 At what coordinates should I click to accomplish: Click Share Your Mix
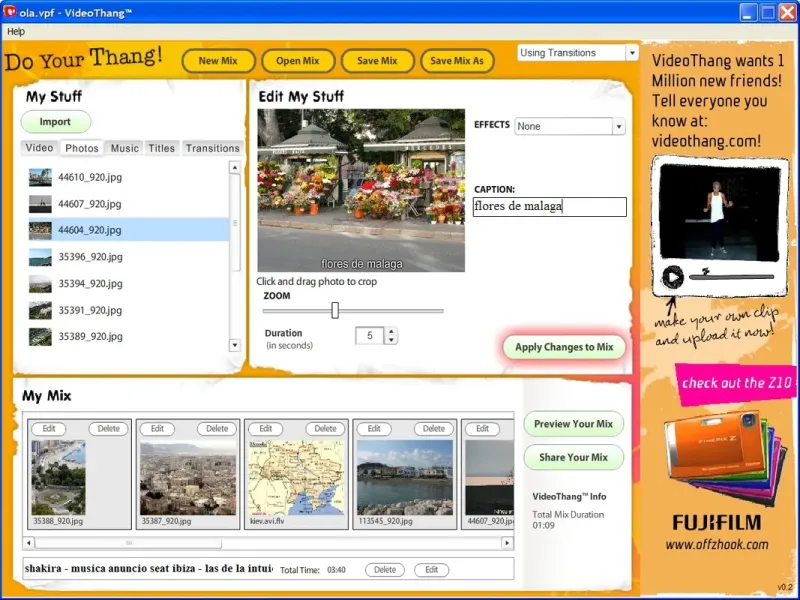click(x=573, y=458)
